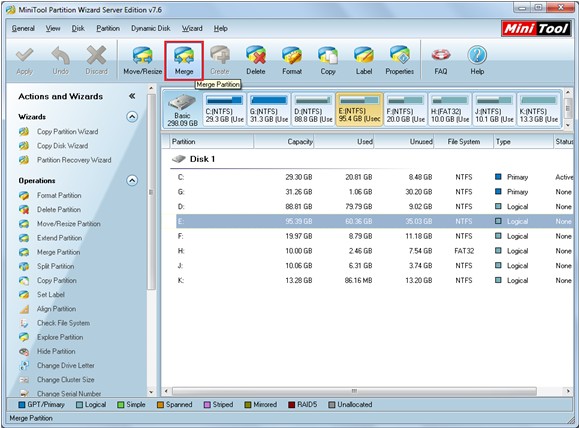Viewport: 579px width, 428px height.
Task: Click the Hide Partition icon in sidebar
Action: pyautogui.click(x=24, y=352)
